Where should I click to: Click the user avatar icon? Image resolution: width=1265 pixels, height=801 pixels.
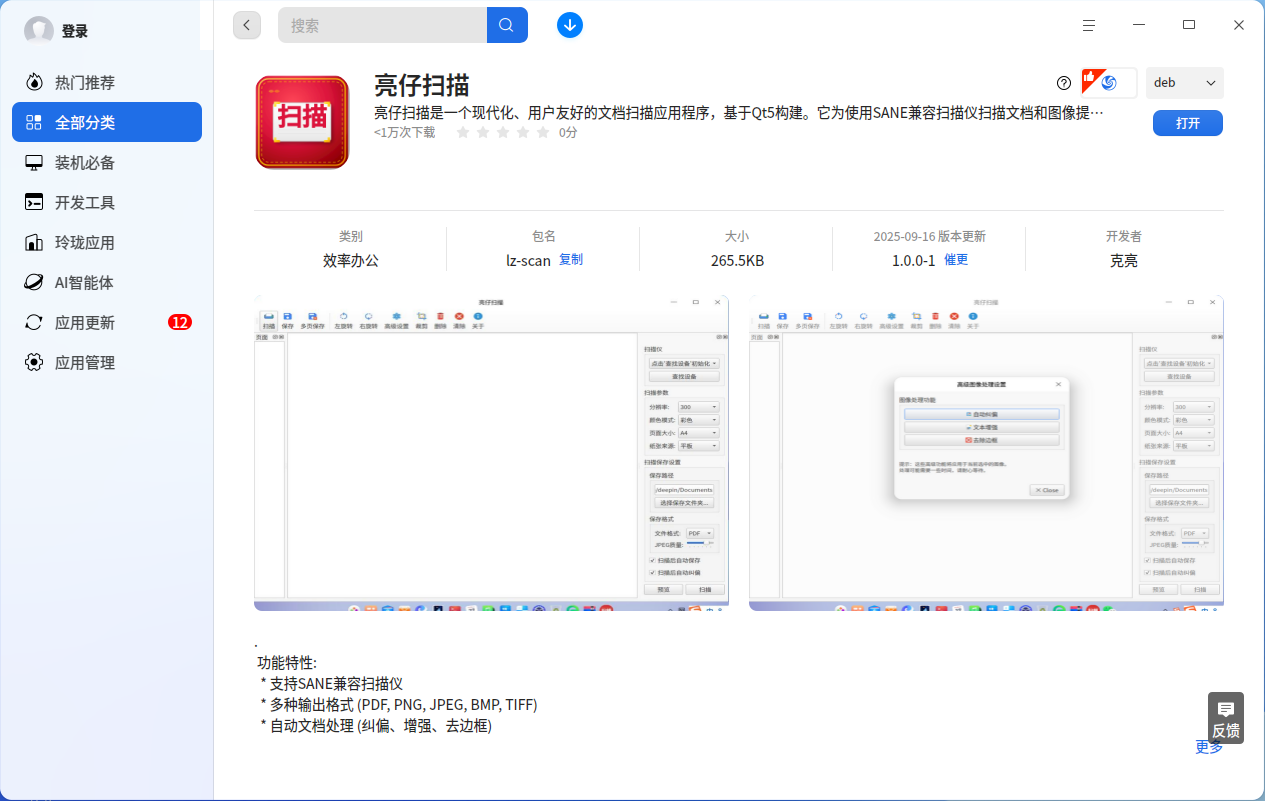39,31
